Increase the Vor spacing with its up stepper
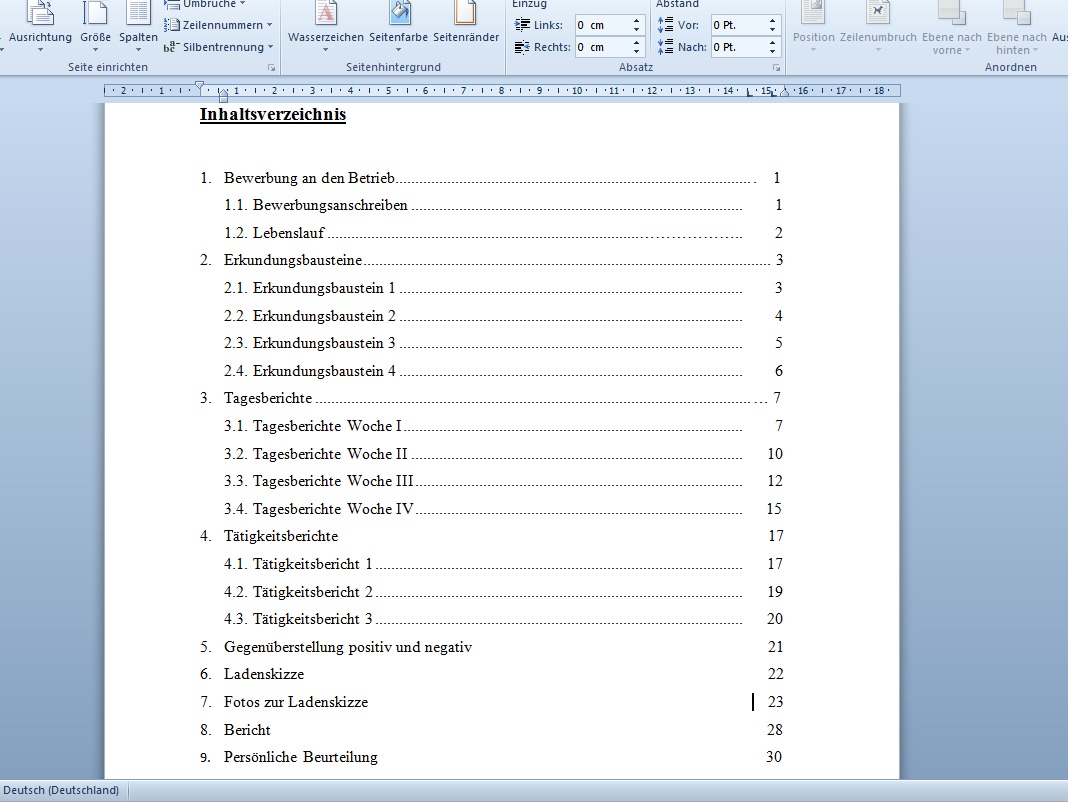Image resolution: width=1068 pixels, height=802 pixels. 770,21
